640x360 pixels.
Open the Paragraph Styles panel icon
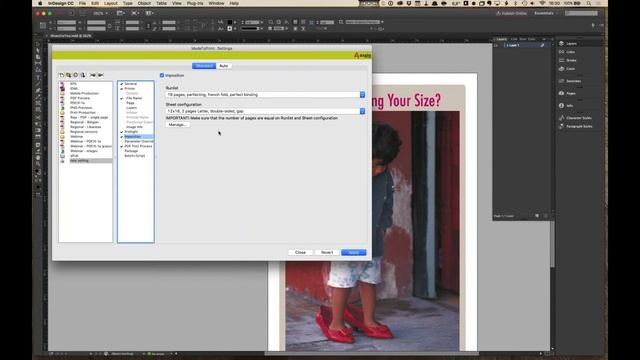click(x=562, y=126)
